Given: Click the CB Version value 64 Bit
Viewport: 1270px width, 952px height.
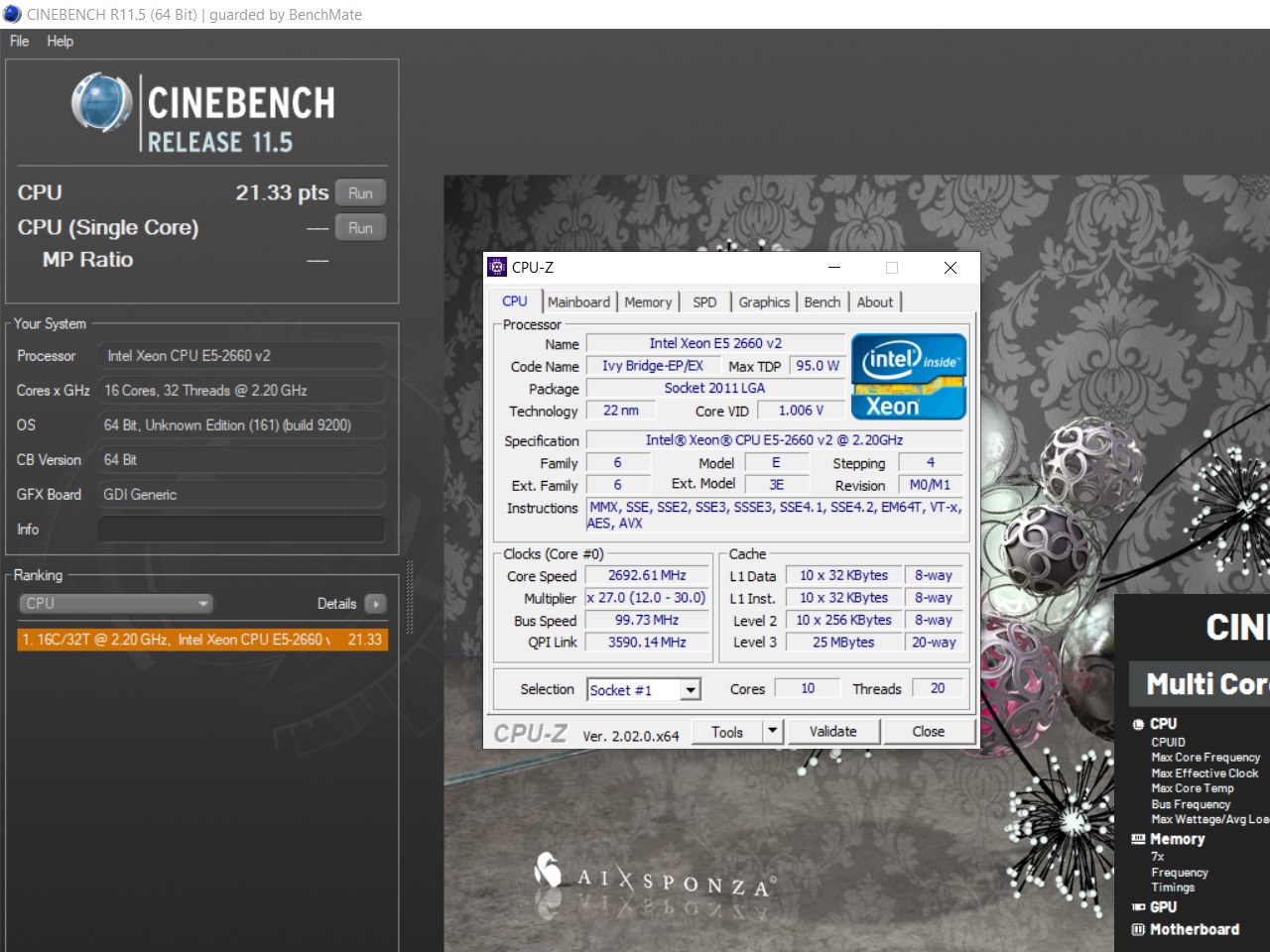Looking at the screenshot, I should click(241, 460).
